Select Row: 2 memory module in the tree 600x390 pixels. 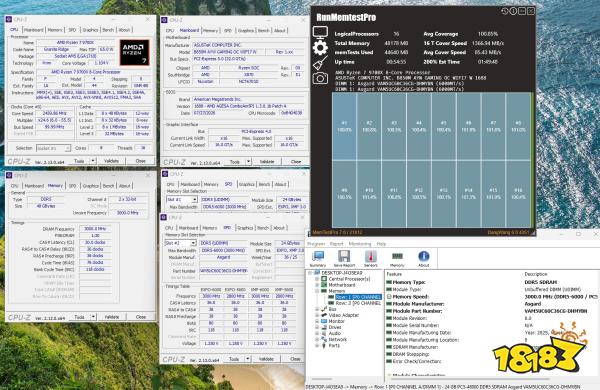coord(358,303)
